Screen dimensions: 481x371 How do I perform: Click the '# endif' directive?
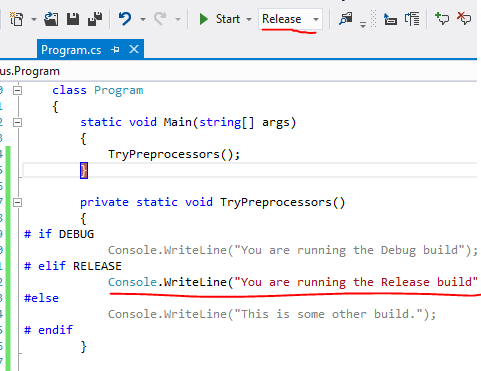(48, 330)
